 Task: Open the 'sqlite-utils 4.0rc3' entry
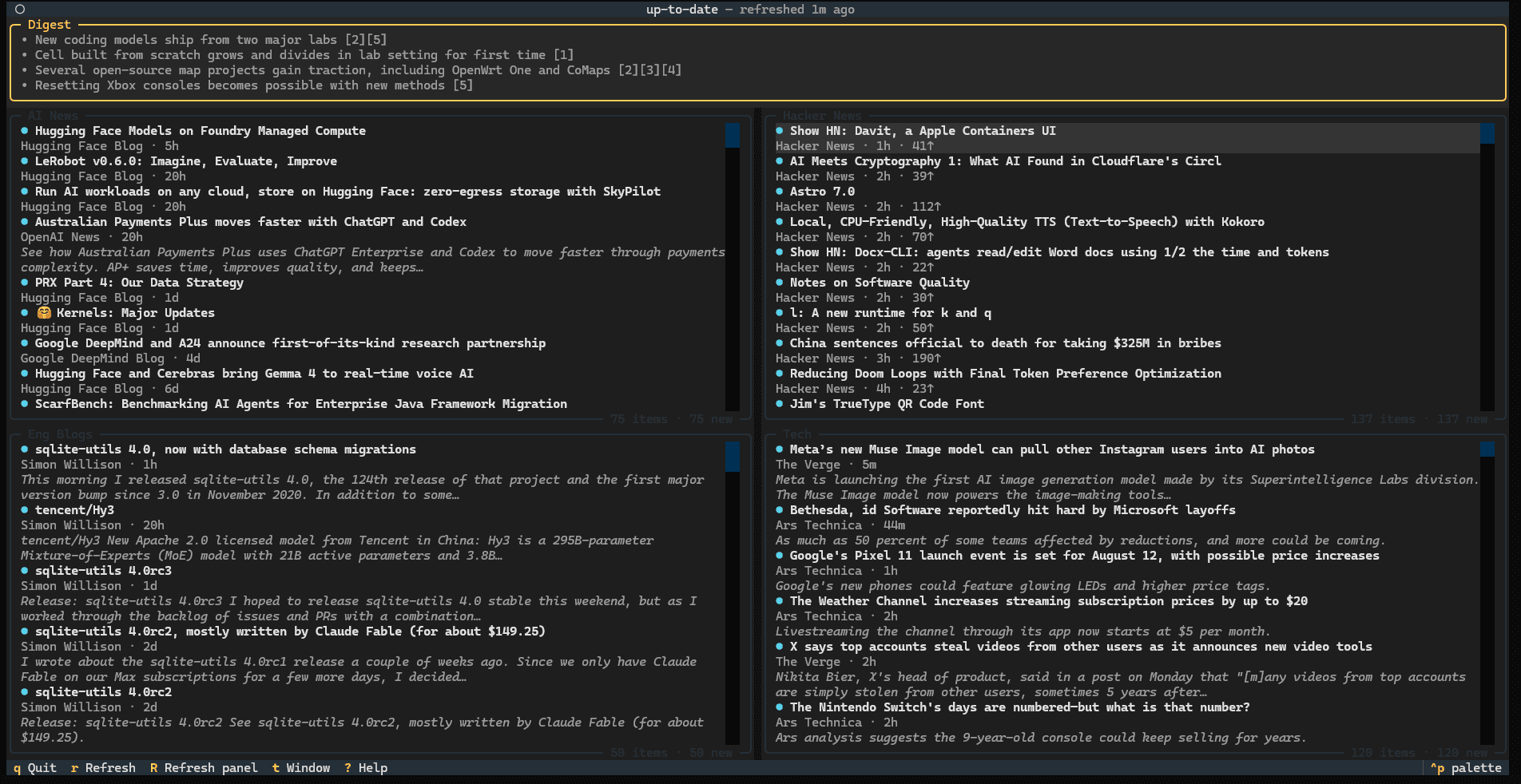(103, 571)
